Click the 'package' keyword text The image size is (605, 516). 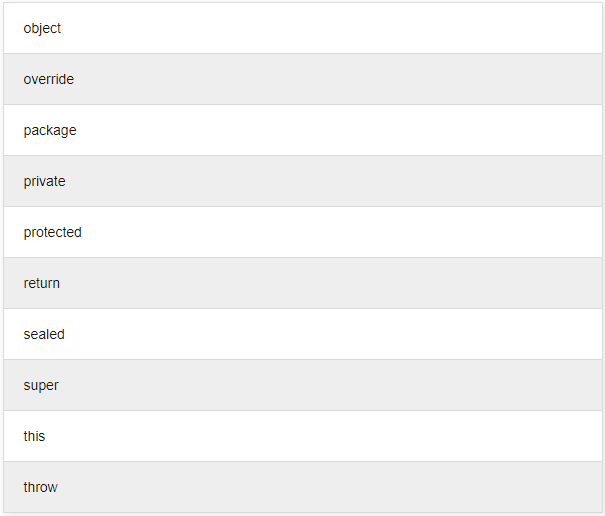(49, 130)
